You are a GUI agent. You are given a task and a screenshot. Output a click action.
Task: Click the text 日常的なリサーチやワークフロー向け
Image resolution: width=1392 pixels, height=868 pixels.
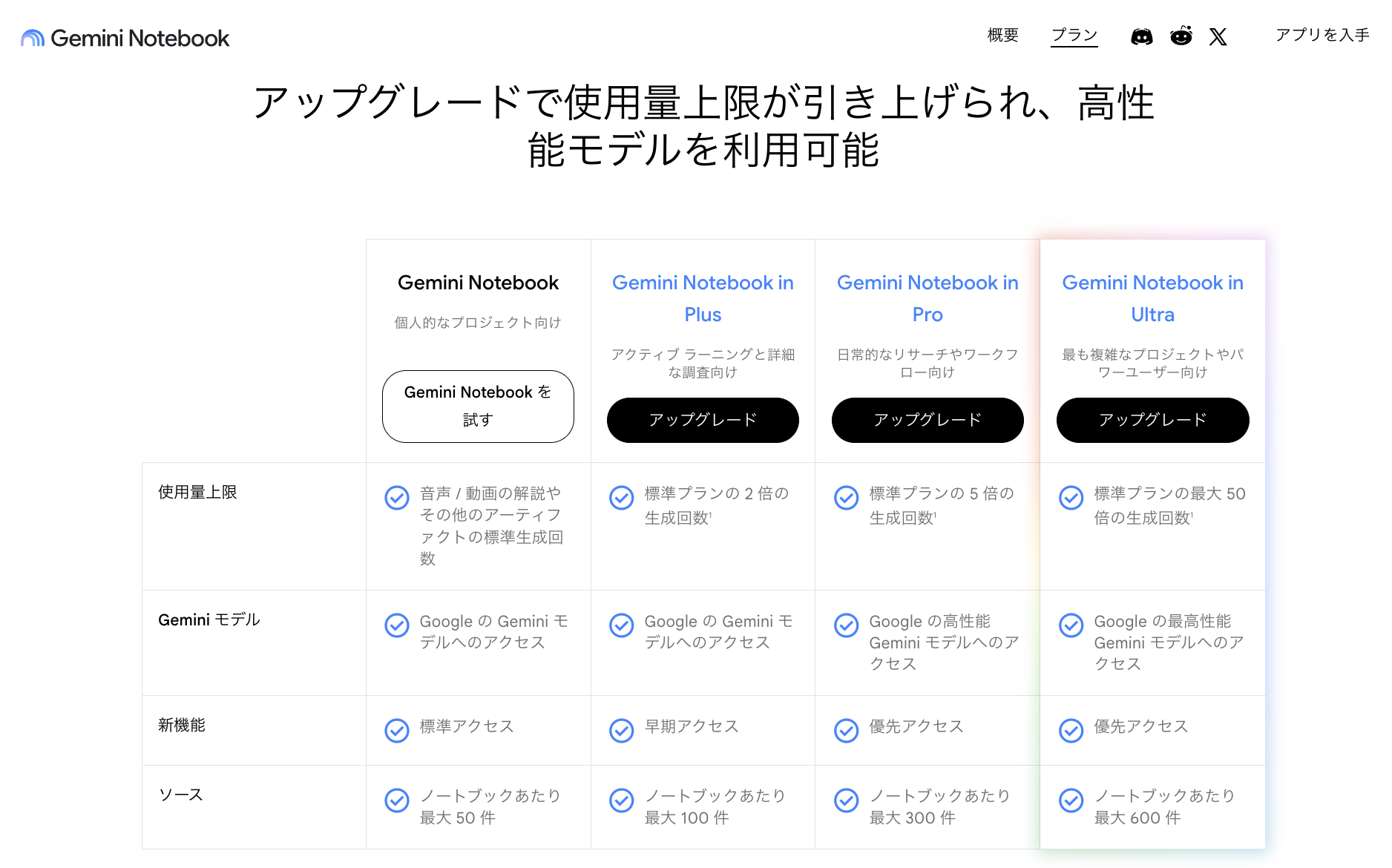pyautogui.click(x=928, y=364)
